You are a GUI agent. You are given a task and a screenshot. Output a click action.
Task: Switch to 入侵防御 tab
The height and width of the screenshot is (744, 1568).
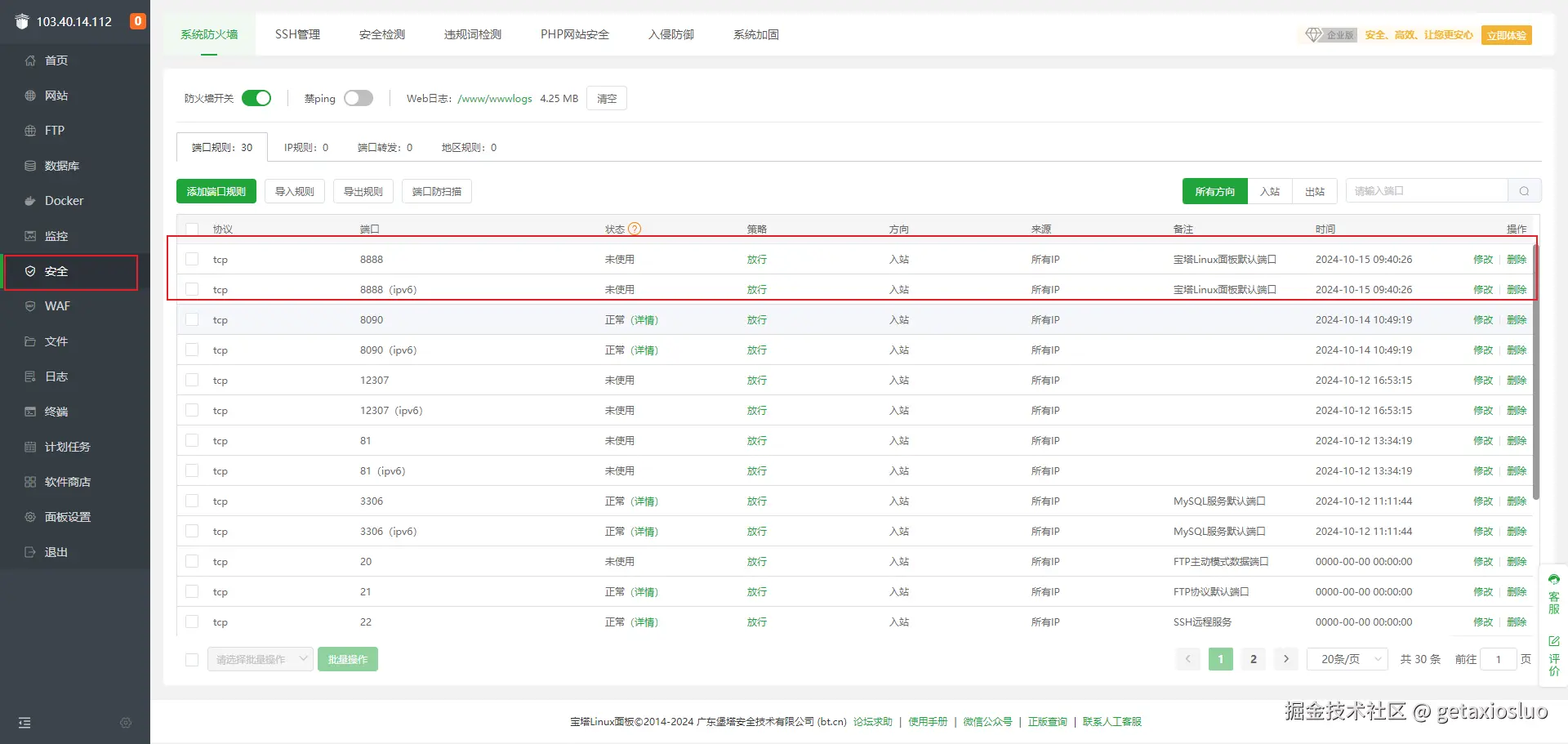pos(671,34)
